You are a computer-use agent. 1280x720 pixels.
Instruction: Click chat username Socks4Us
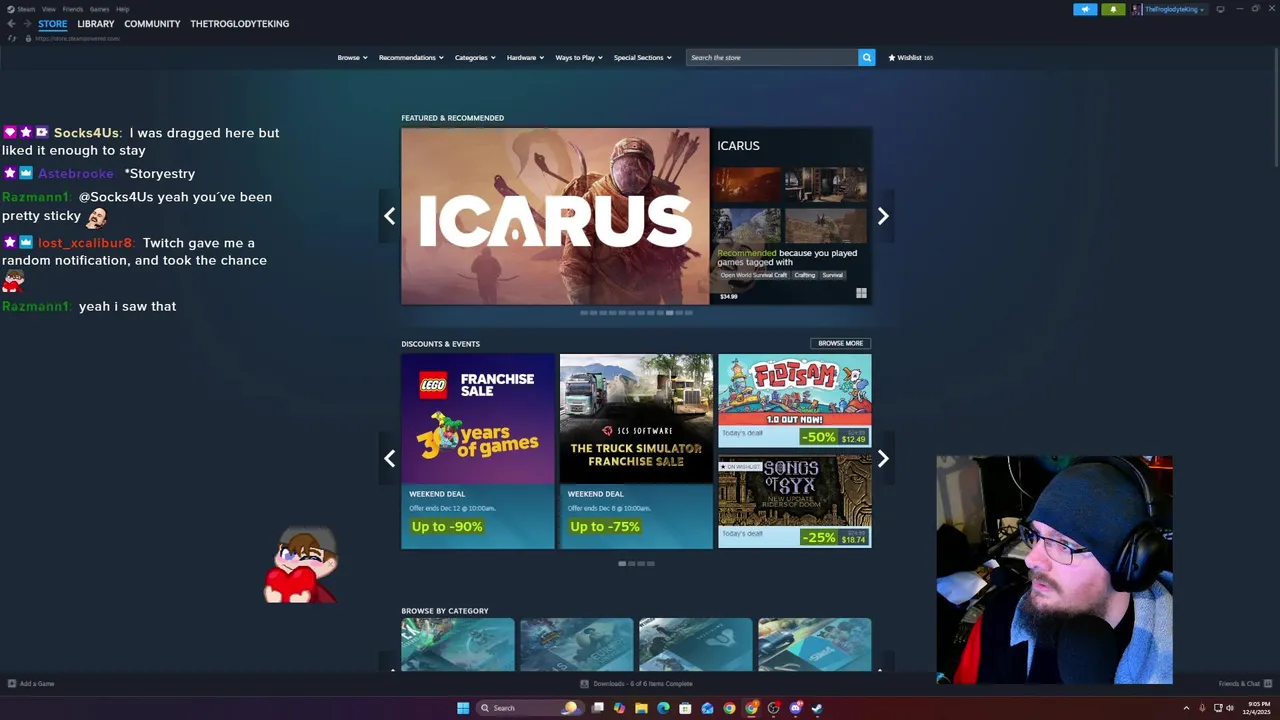click(x=87, y=133)
